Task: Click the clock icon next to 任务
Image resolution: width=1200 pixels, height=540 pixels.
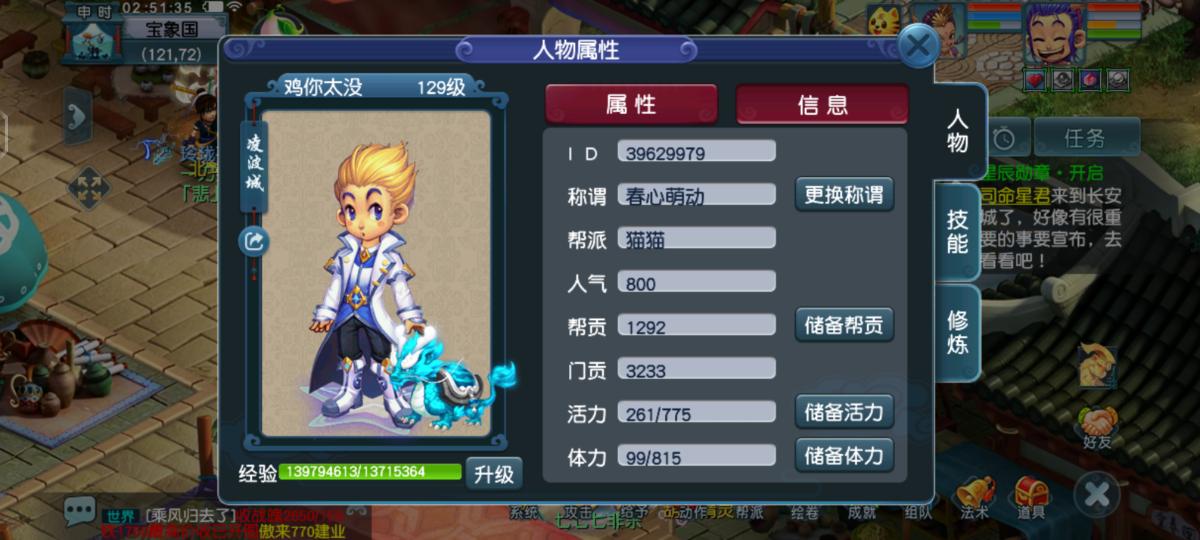Action: point(1005,138)
